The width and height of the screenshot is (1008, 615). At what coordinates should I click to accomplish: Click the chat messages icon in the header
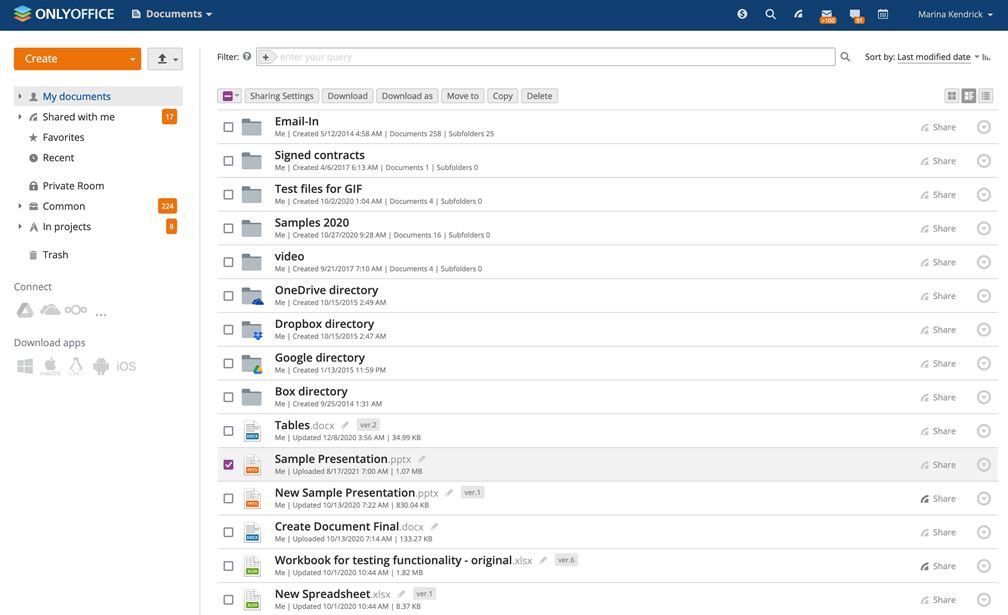pos(855,14)
